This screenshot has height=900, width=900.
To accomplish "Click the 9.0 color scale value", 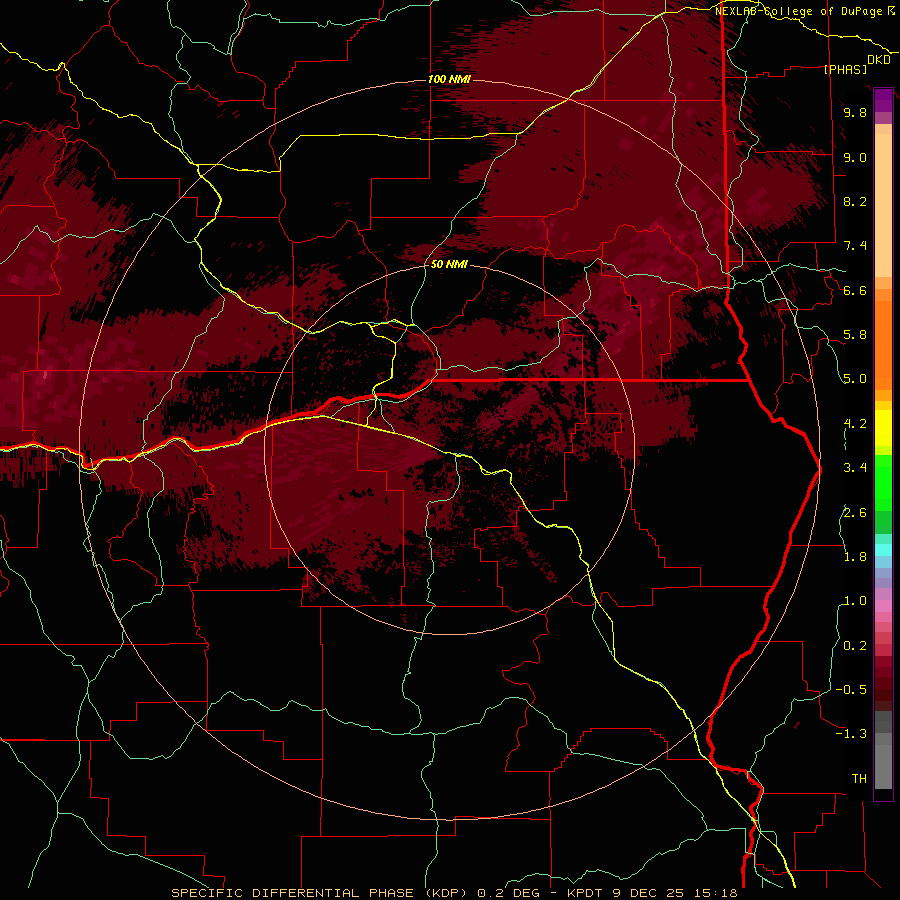I will (855, 157).
